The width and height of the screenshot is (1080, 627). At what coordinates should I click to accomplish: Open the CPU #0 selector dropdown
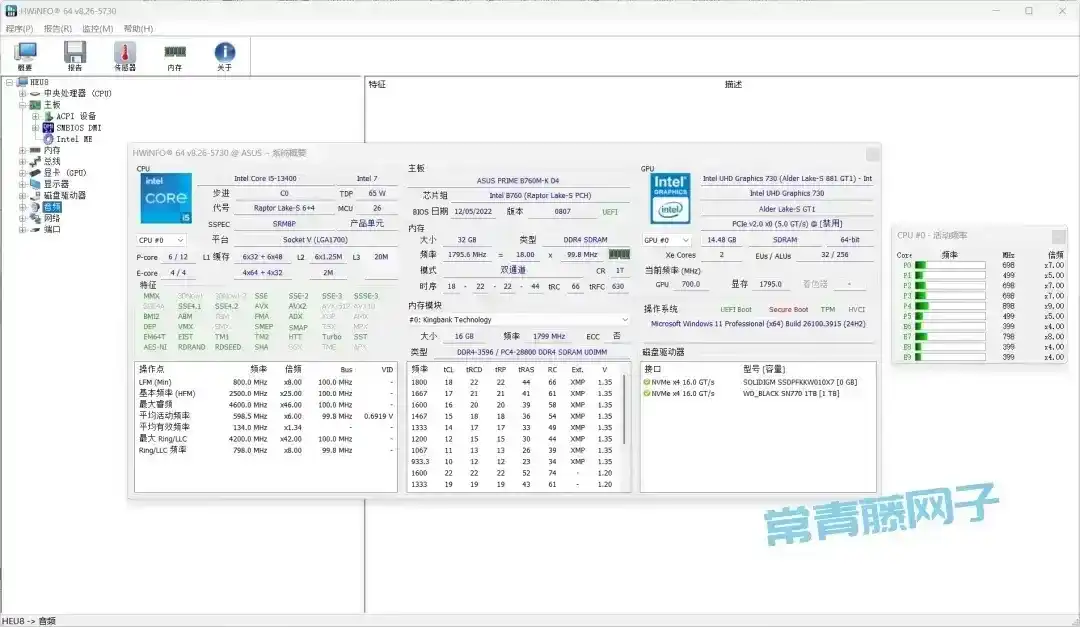point(161,240)
